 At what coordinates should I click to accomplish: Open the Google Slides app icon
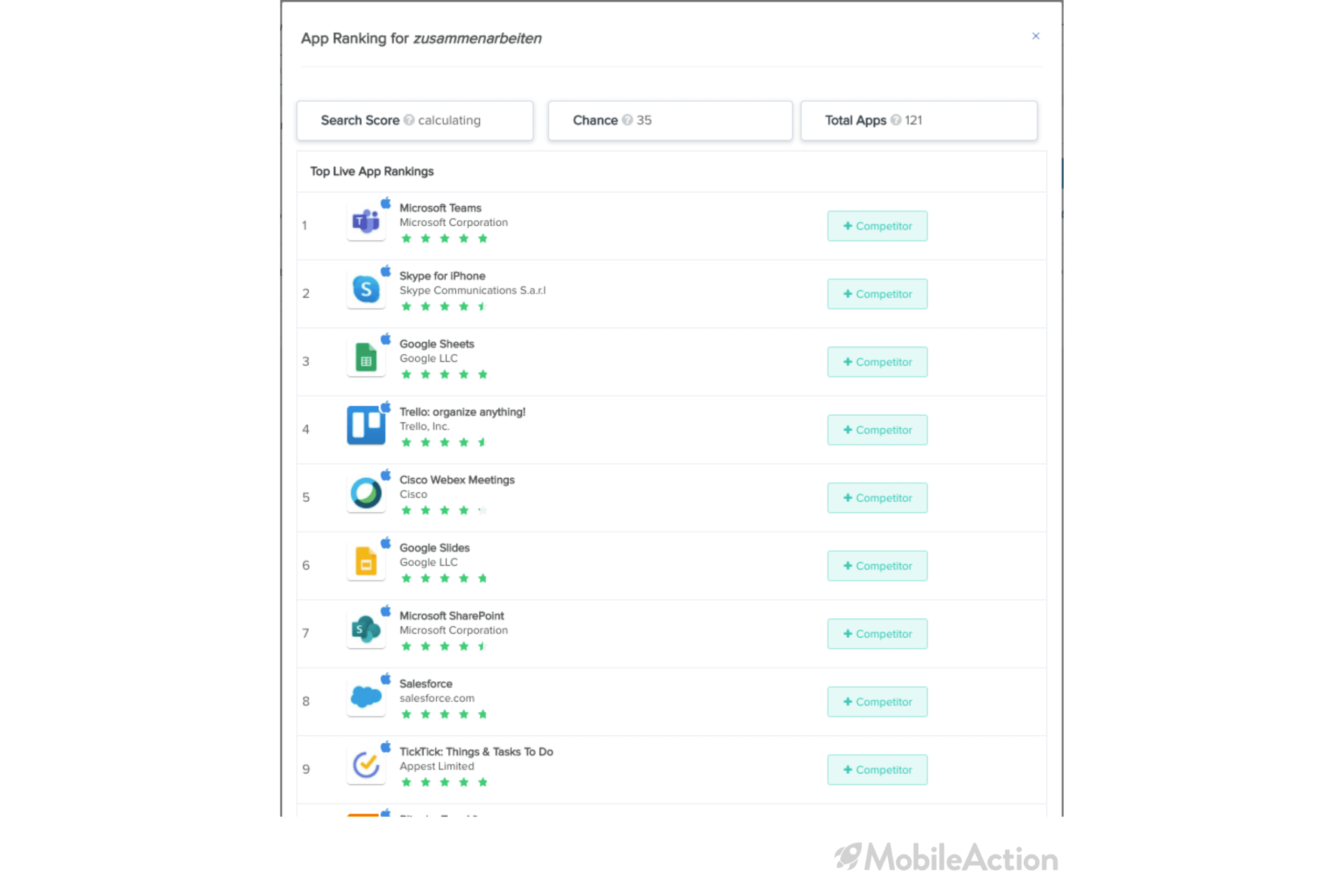[x=366, y=561]
